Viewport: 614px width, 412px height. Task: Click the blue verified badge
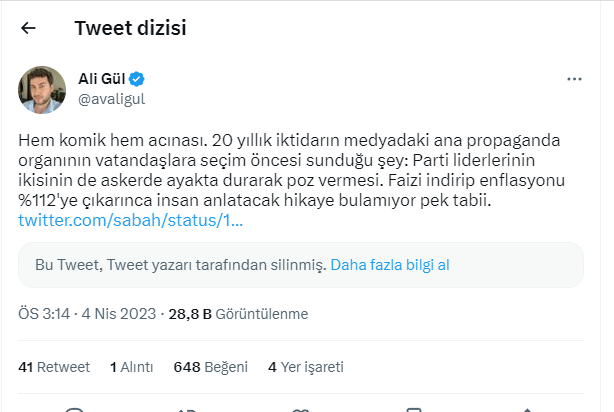[x=142, y=78]
